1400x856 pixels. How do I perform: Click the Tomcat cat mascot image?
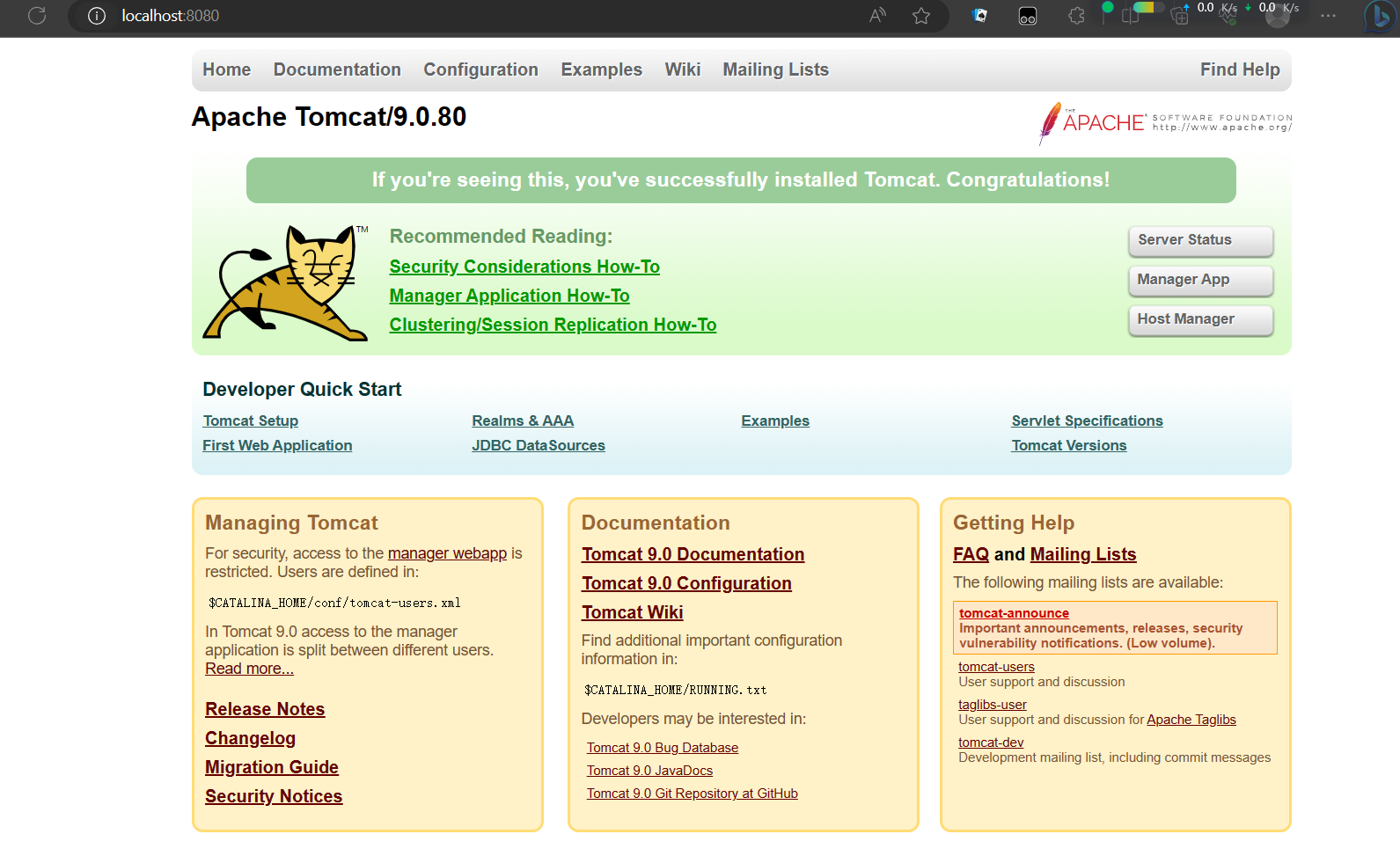(285, 282)
